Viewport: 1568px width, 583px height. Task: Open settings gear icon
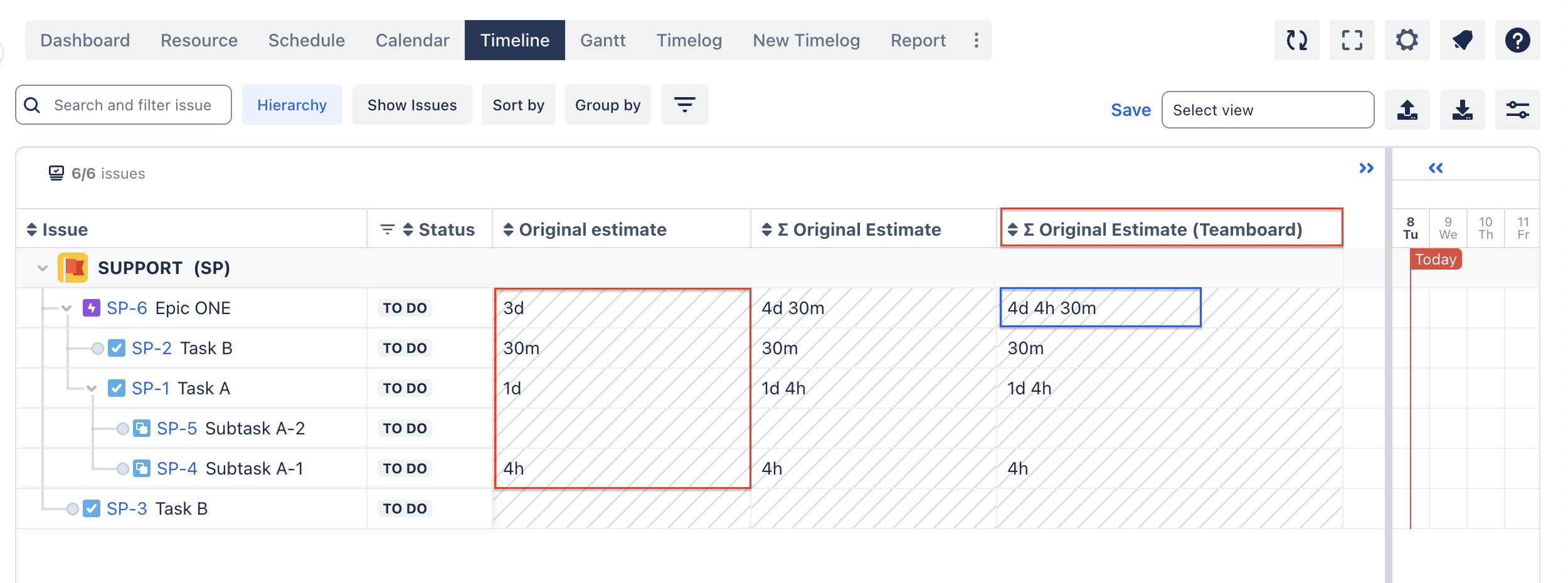pyautogui.click(x=1407, y=40)
